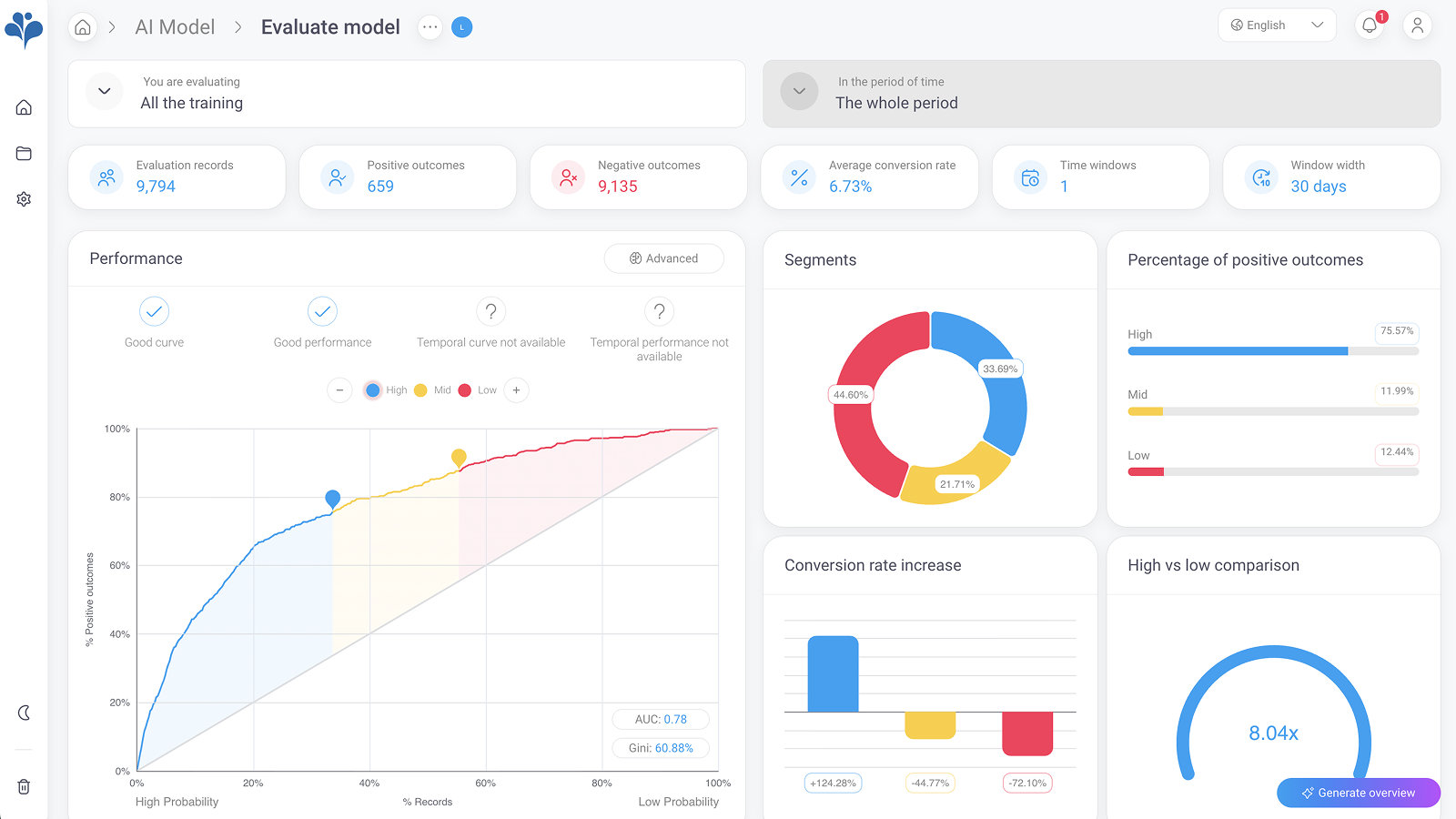Click Generate overview button
Screen dimensions: 1456x819
1358,793
